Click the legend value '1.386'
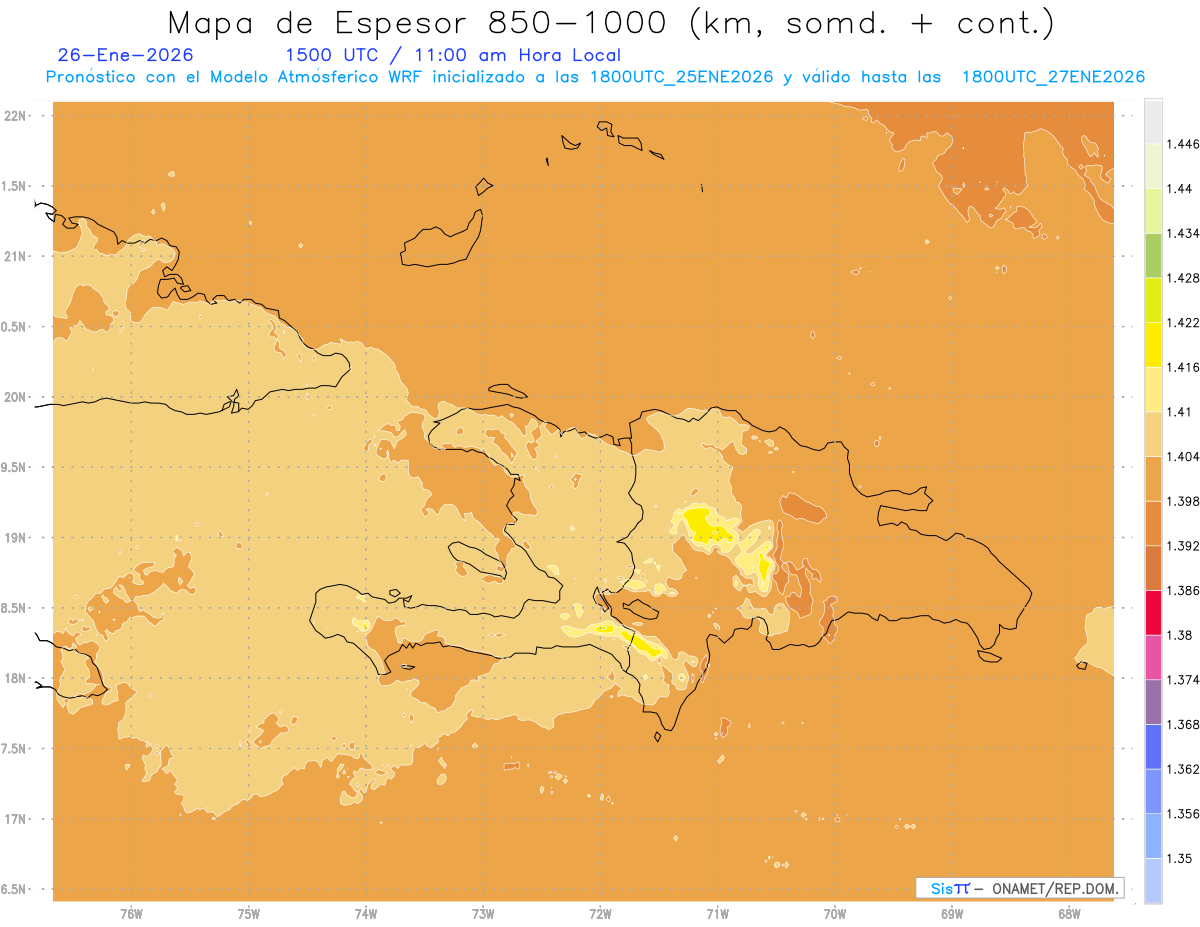 (1183, 591)
